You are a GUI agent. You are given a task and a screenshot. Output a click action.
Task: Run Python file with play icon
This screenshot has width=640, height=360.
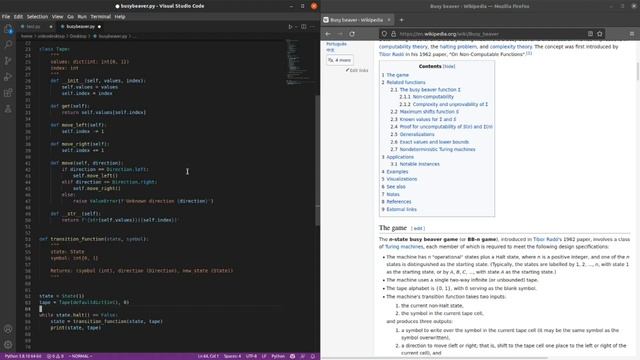[290, 27]
